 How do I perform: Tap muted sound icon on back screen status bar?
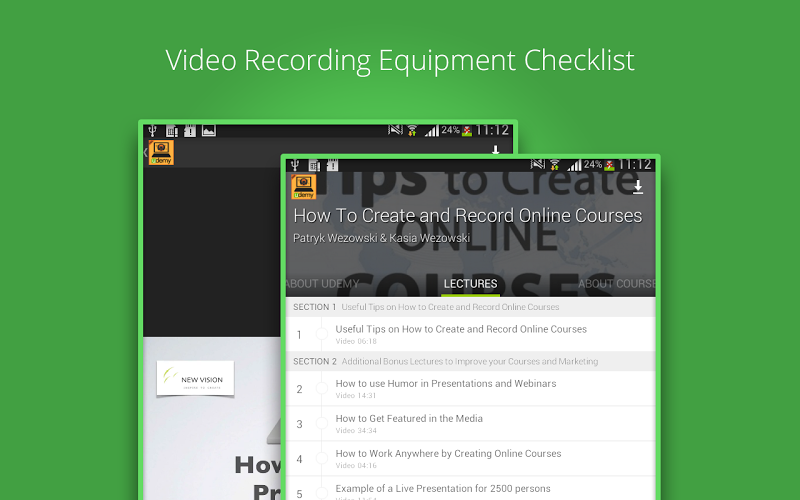pyautogui.click(x=395, y=130)
